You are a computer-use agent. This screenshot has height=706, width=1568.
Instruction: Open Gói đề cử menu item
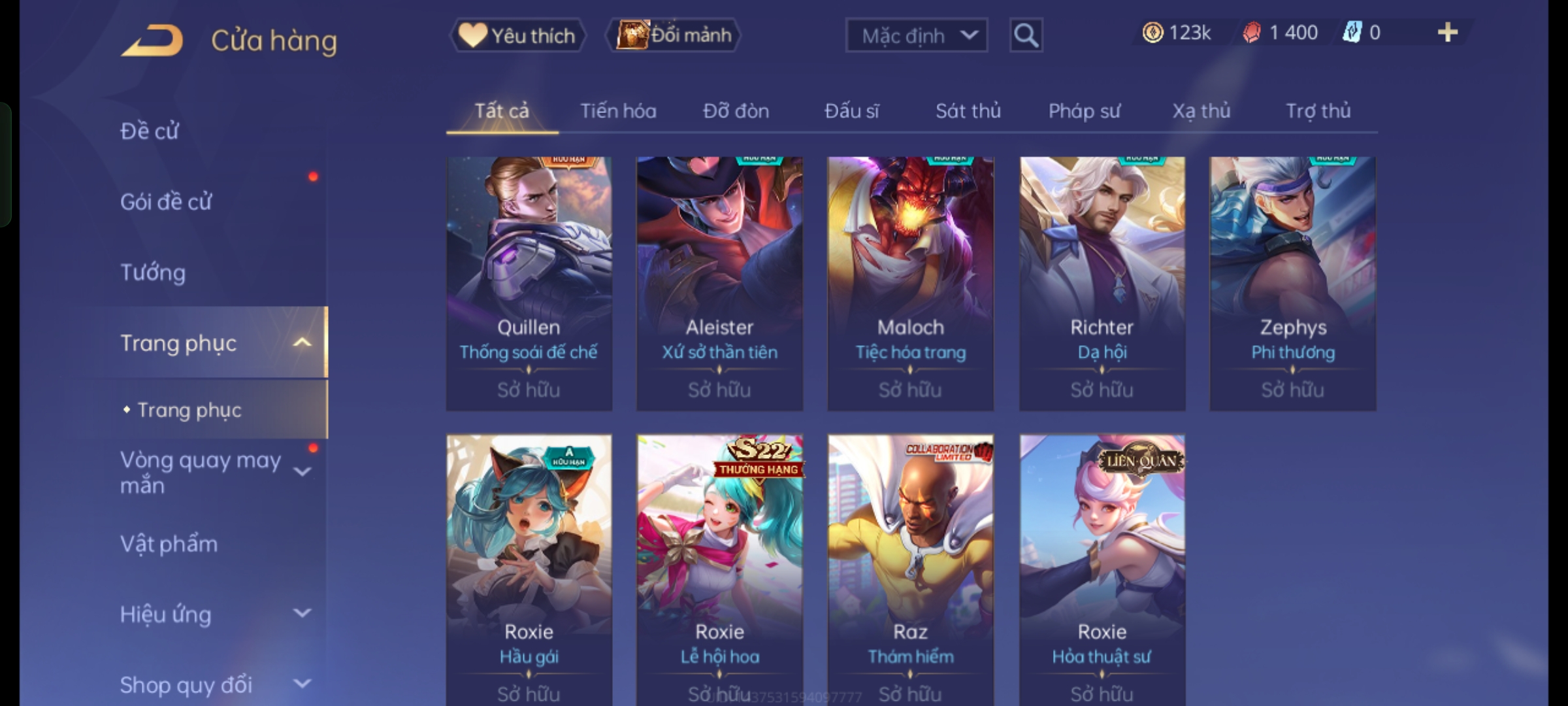pos(166,202)
